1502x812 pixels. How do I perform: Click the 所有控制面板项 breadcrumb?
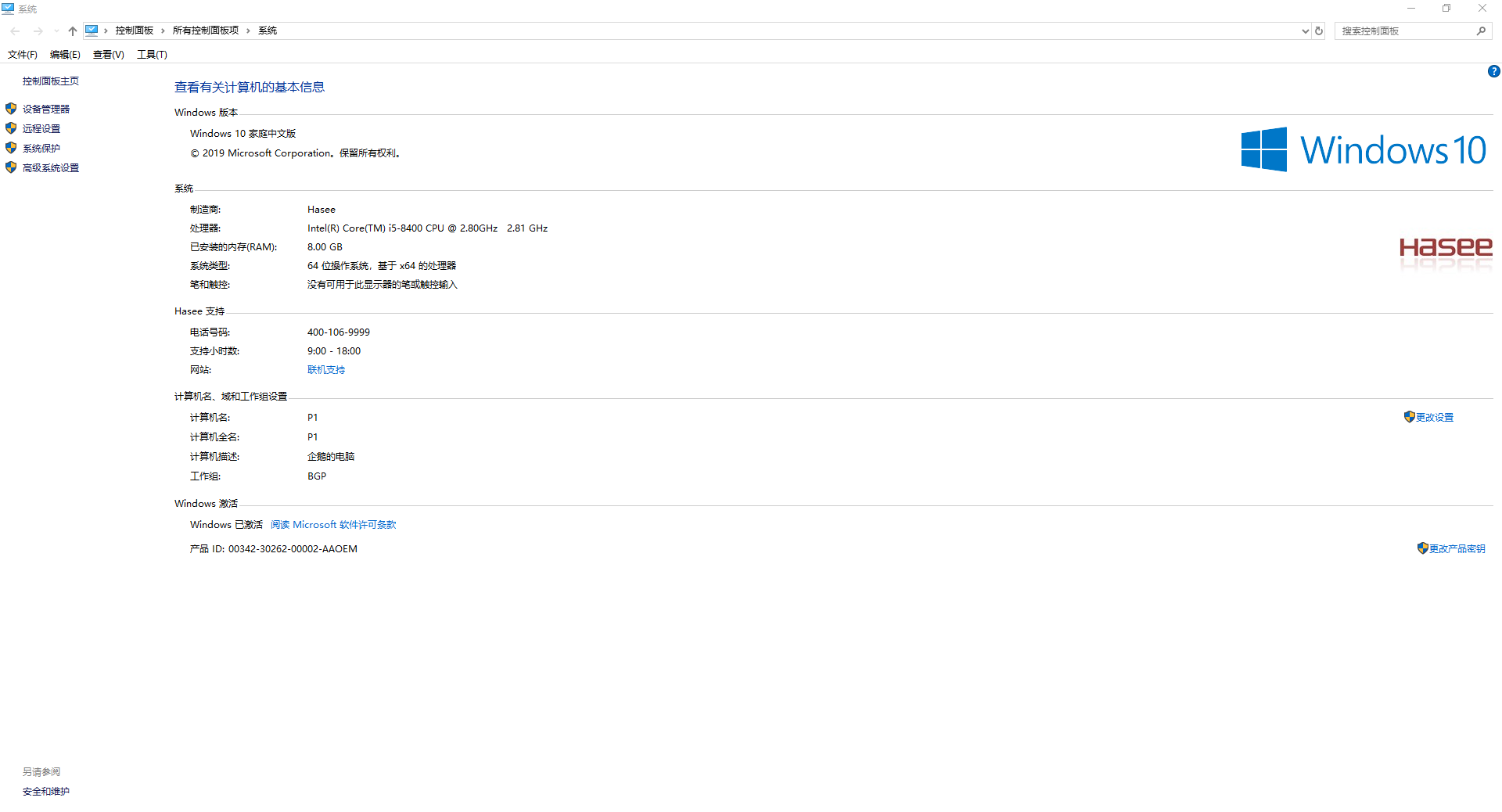[x=206, y=31]
